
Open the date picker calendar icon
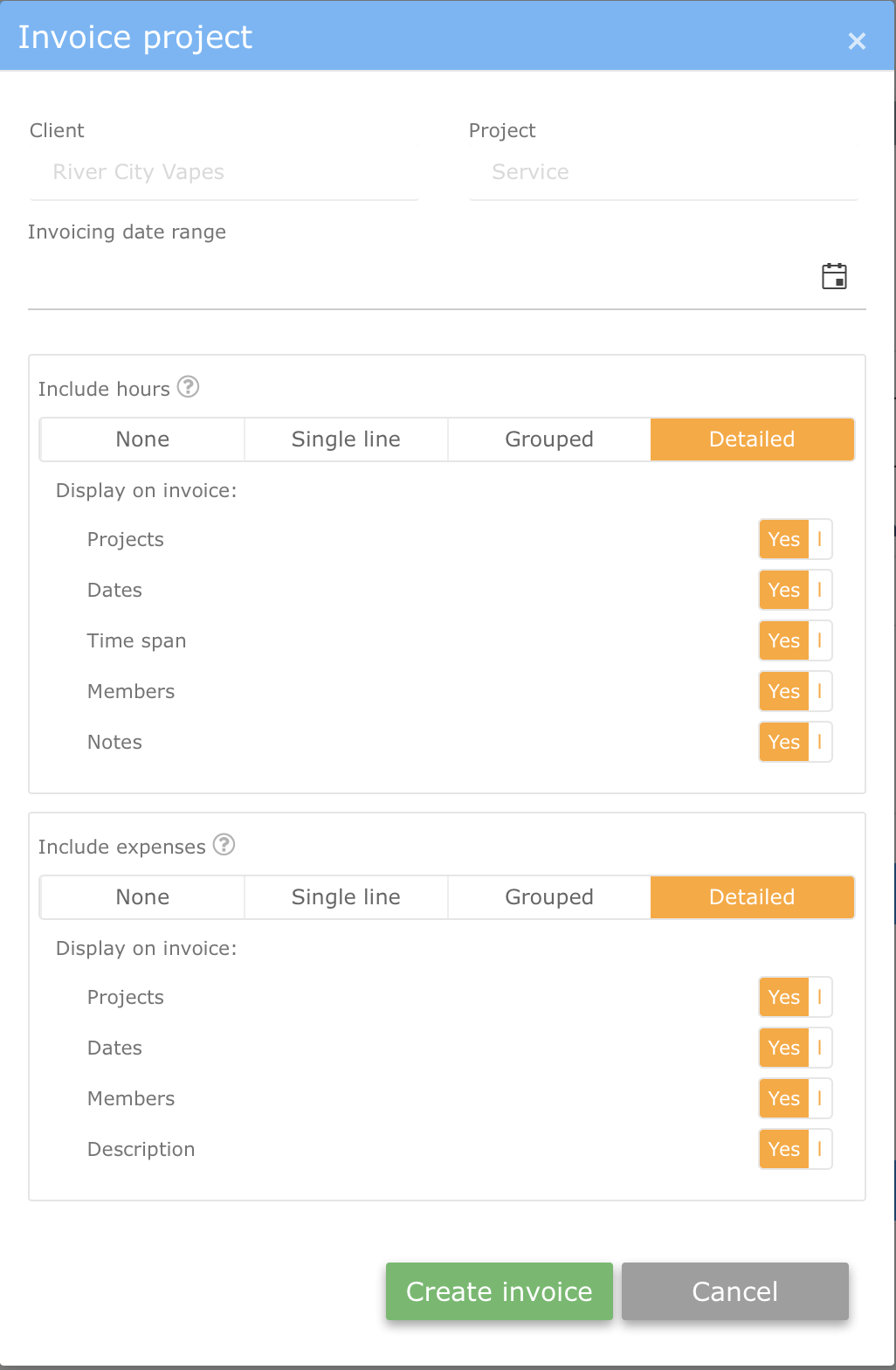(x=834, y=275)
